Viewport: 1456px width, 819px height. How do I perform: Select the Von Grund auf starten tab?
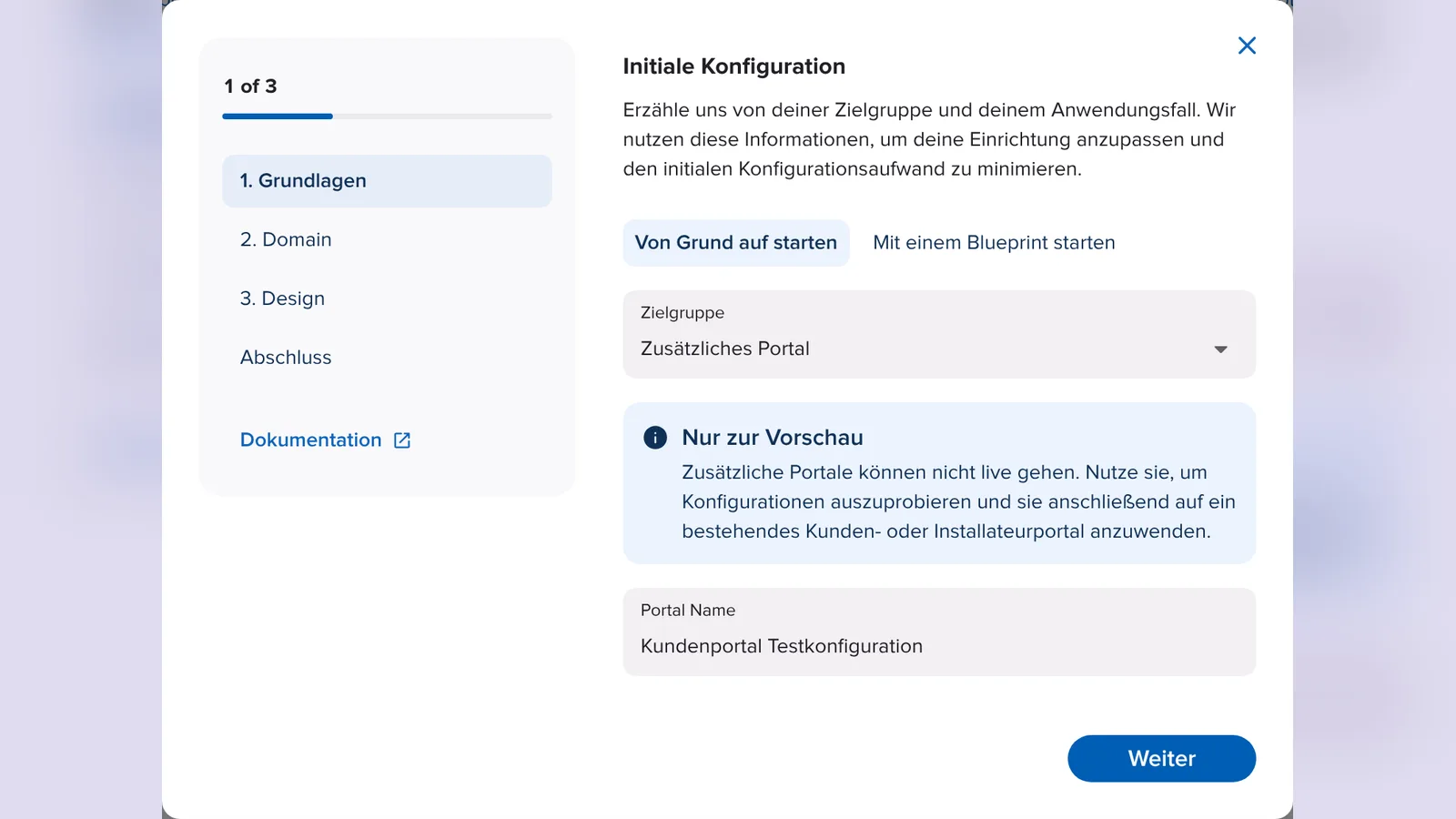click(x=736, y=243)
